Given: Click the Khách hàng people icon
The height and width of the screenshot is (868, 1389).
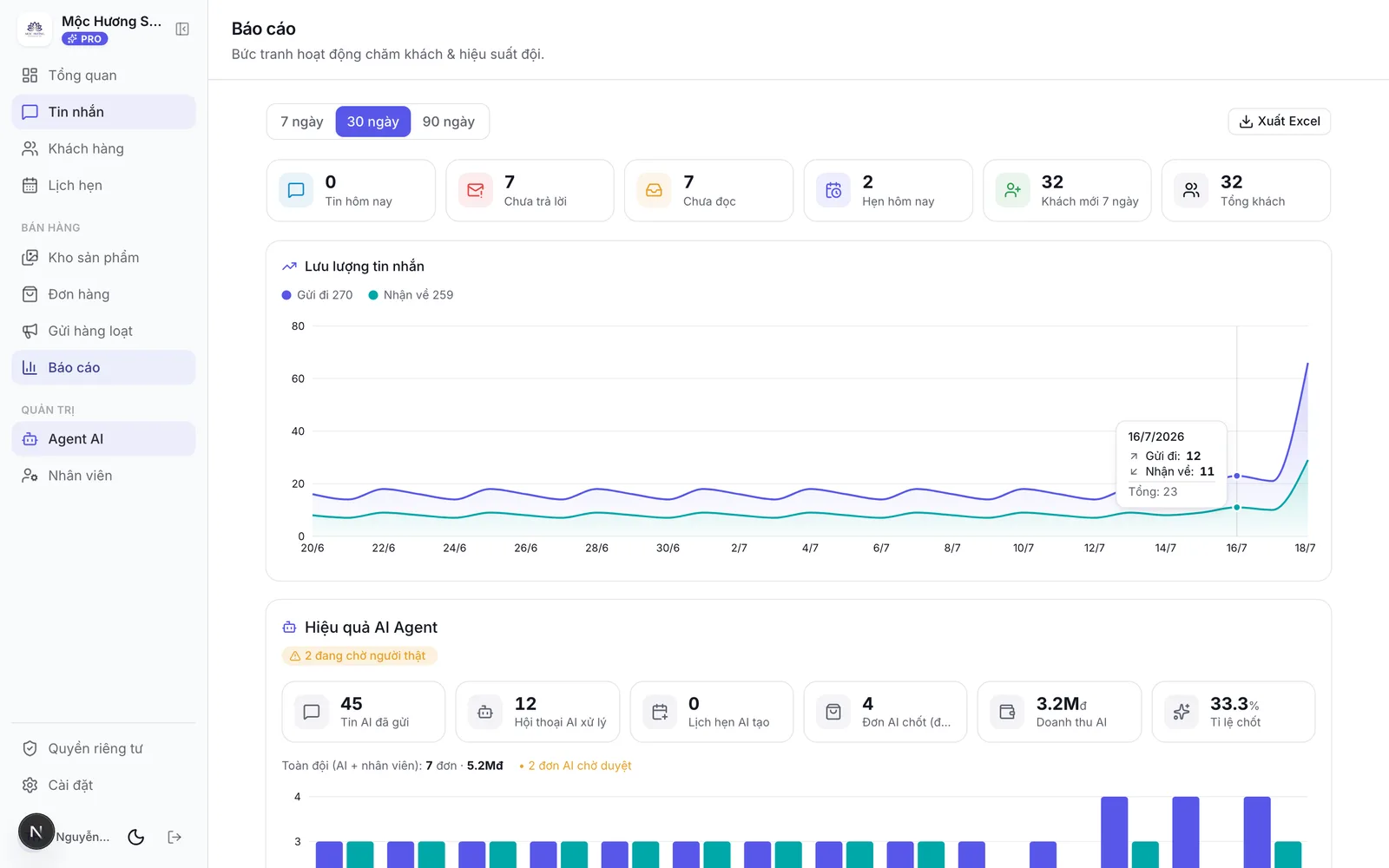Looking at the screenshot, I should [30, 148].
